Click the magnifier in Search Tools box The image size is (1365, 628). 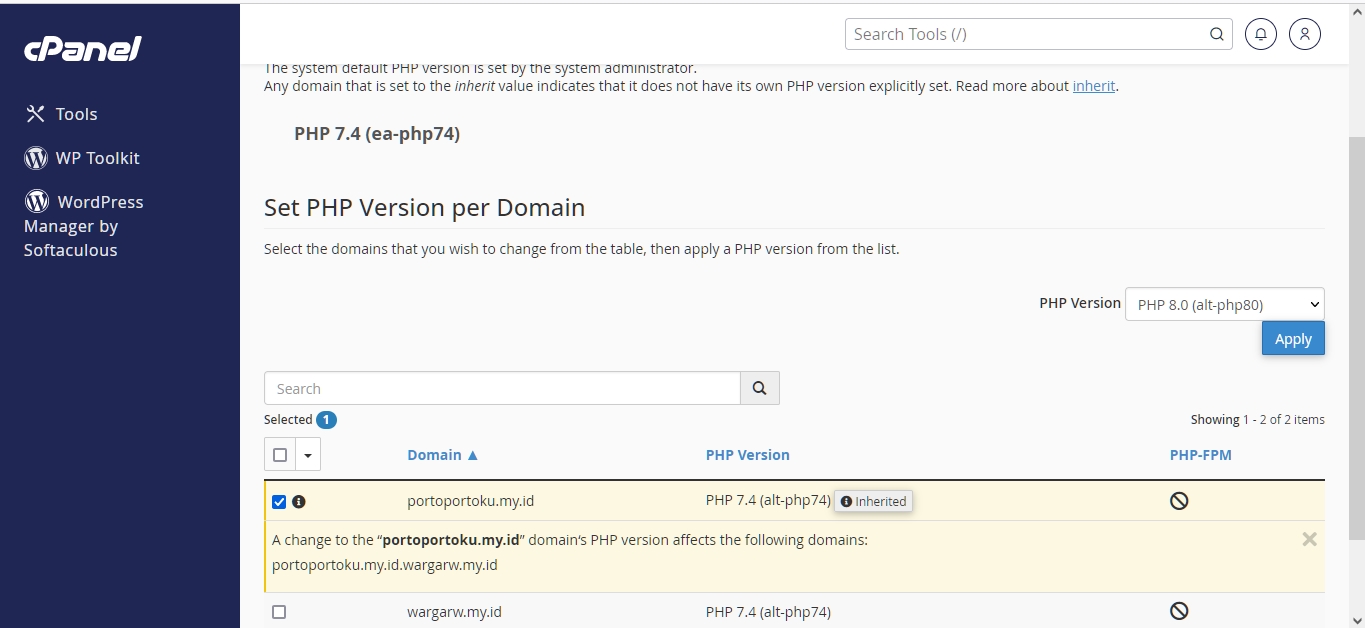(1216, 34)
